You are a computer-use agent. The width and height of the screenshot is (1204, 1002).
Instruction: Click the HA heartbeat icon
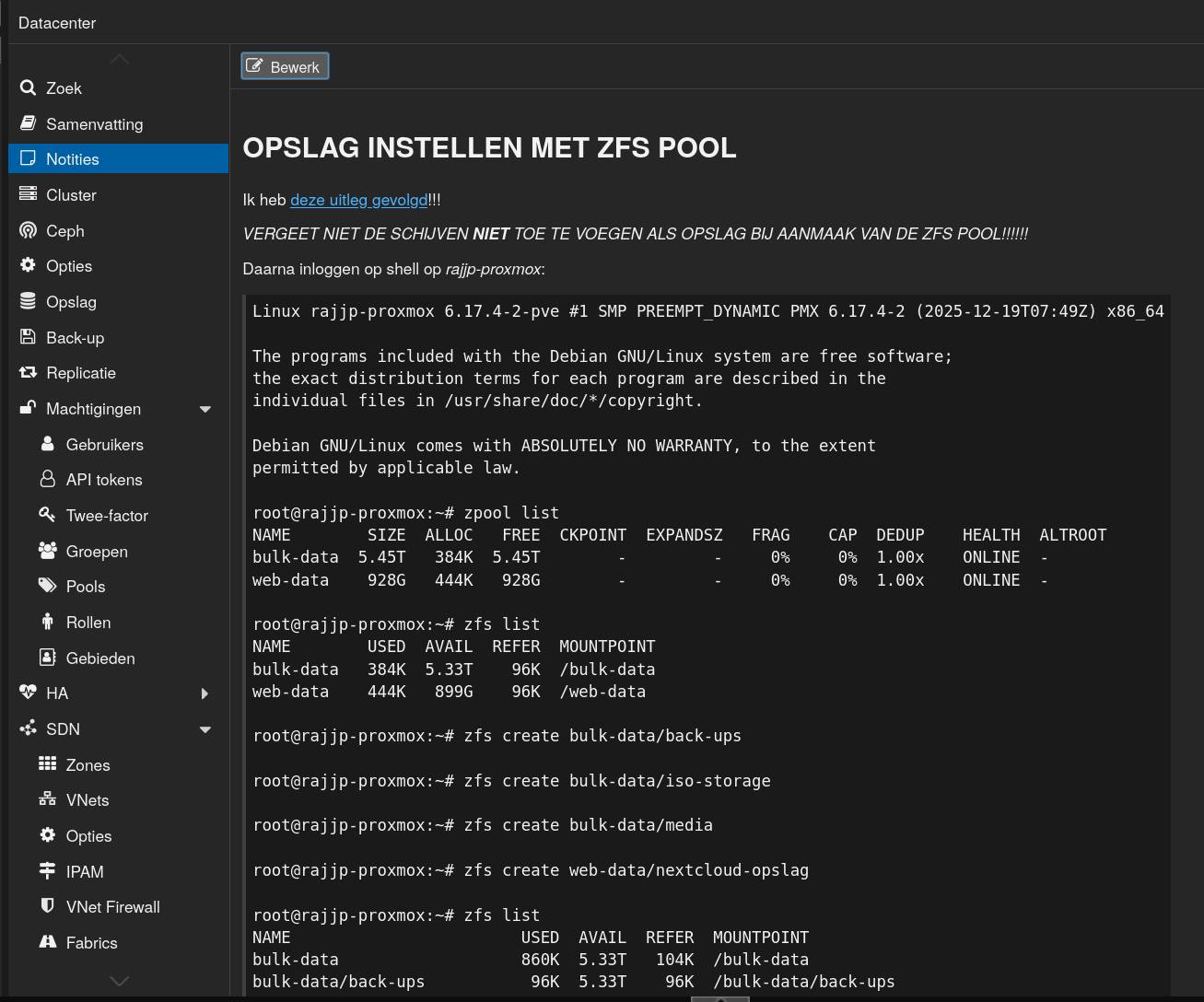coord(28,693)
